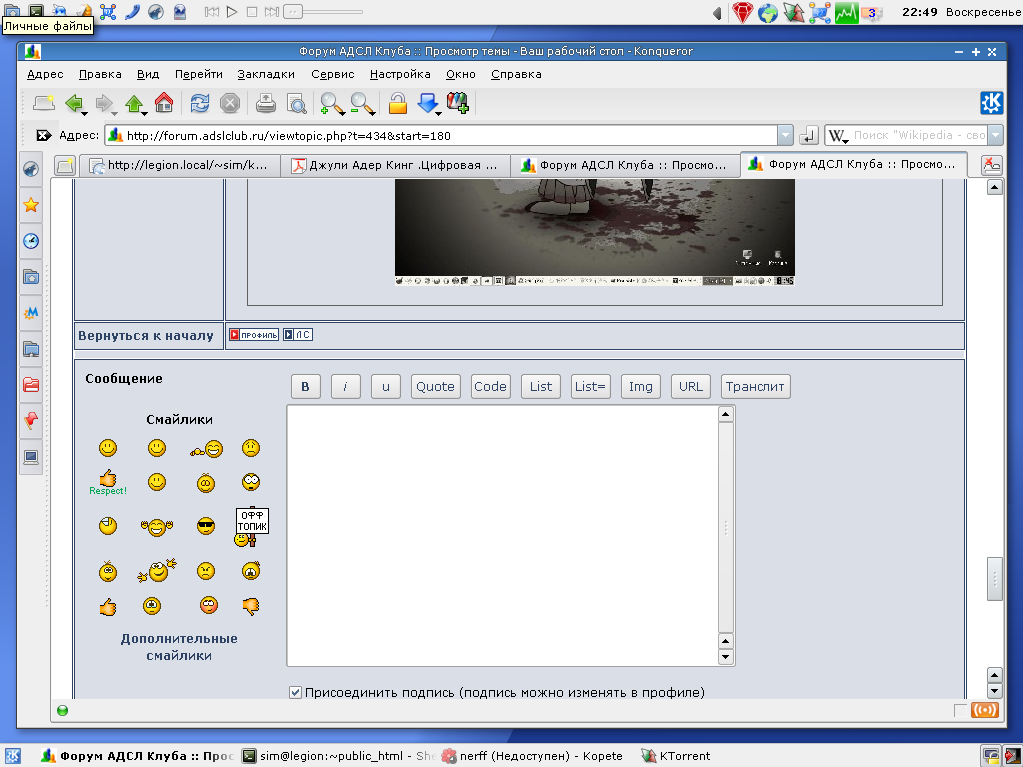Click the security padlock icon
This screenshot has height=767, width=1023.
[x=397, y=103]
